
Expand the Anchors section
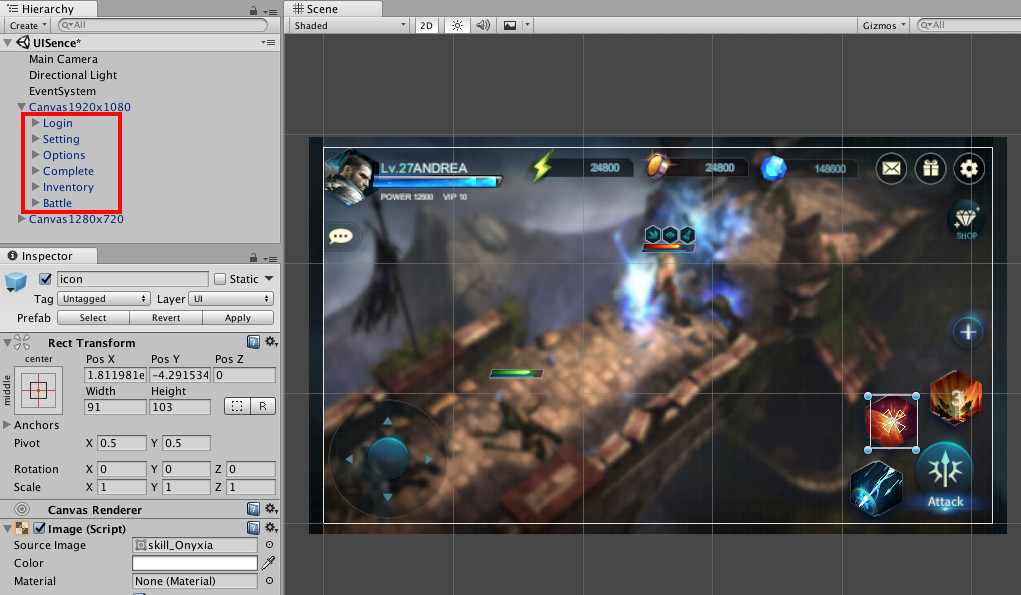click(7, 424)
